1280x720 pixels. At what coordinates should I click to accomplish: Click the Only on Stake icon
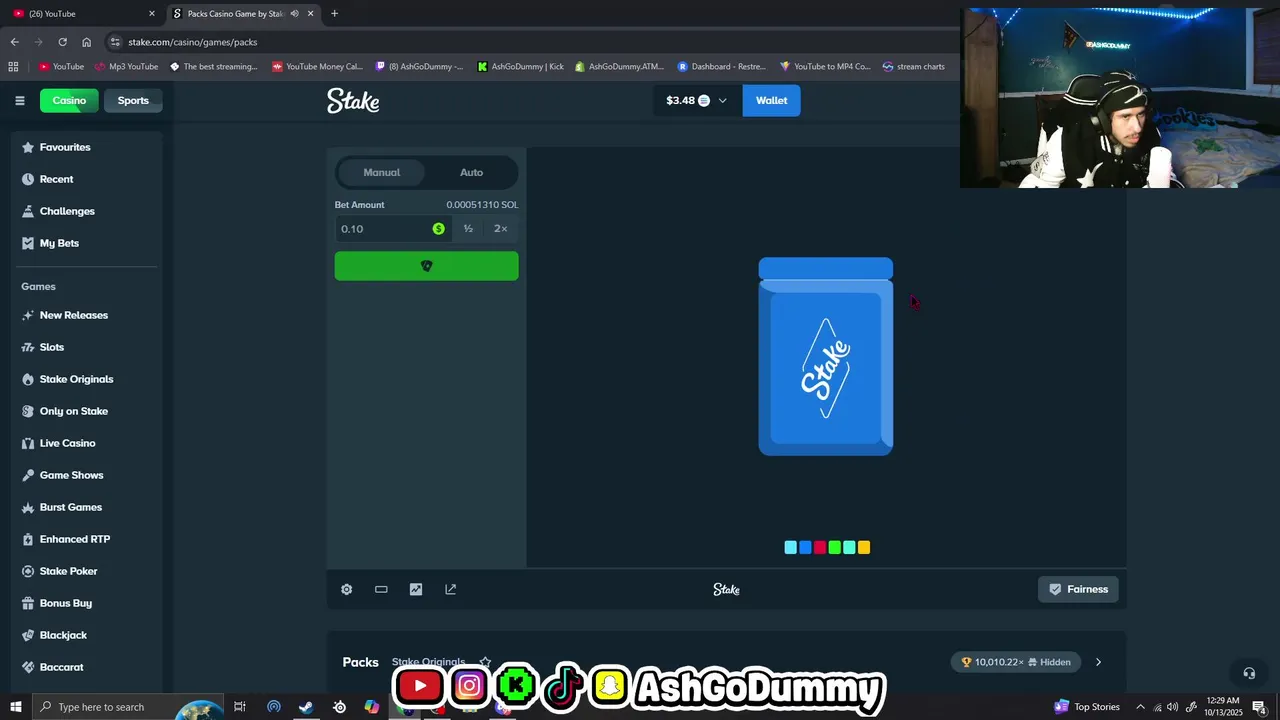(x=28, y=411)
